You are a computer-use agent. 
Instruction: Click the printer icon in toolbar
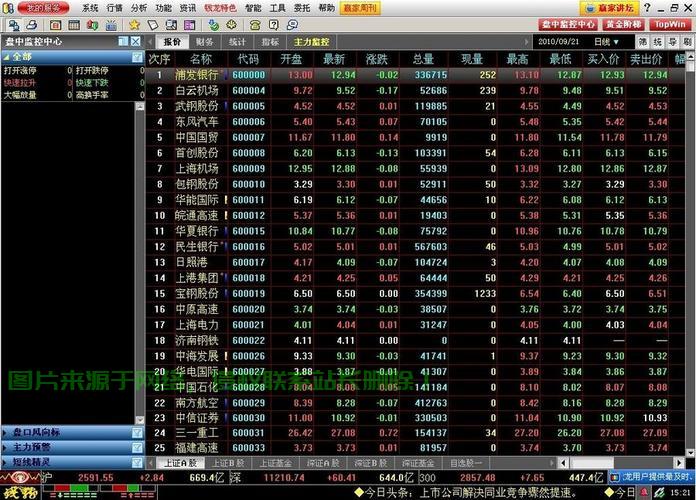point(32,25)
